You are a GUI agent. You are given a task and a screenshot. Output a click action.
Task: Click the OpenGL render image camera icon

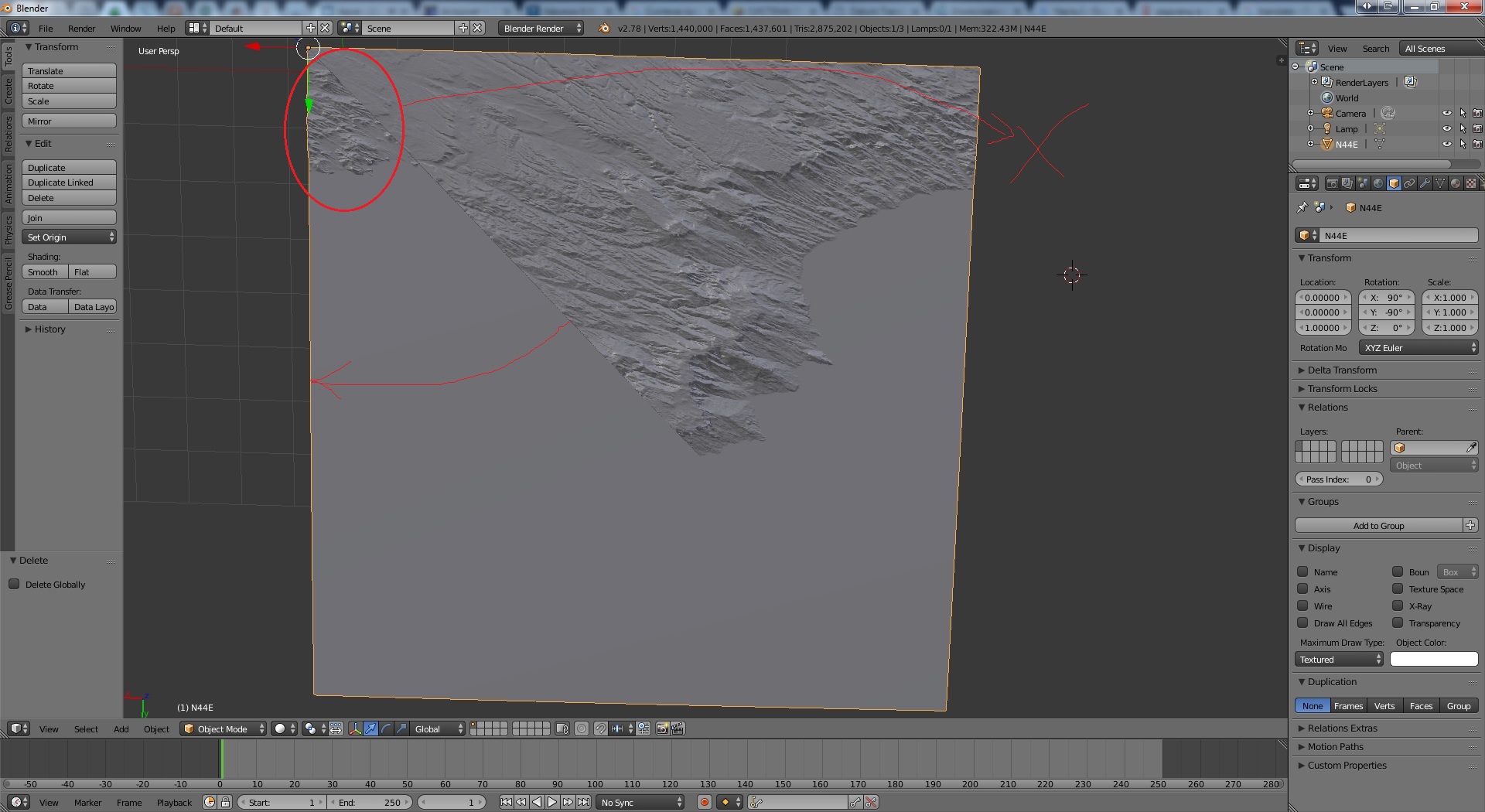[x=662, y=728]
